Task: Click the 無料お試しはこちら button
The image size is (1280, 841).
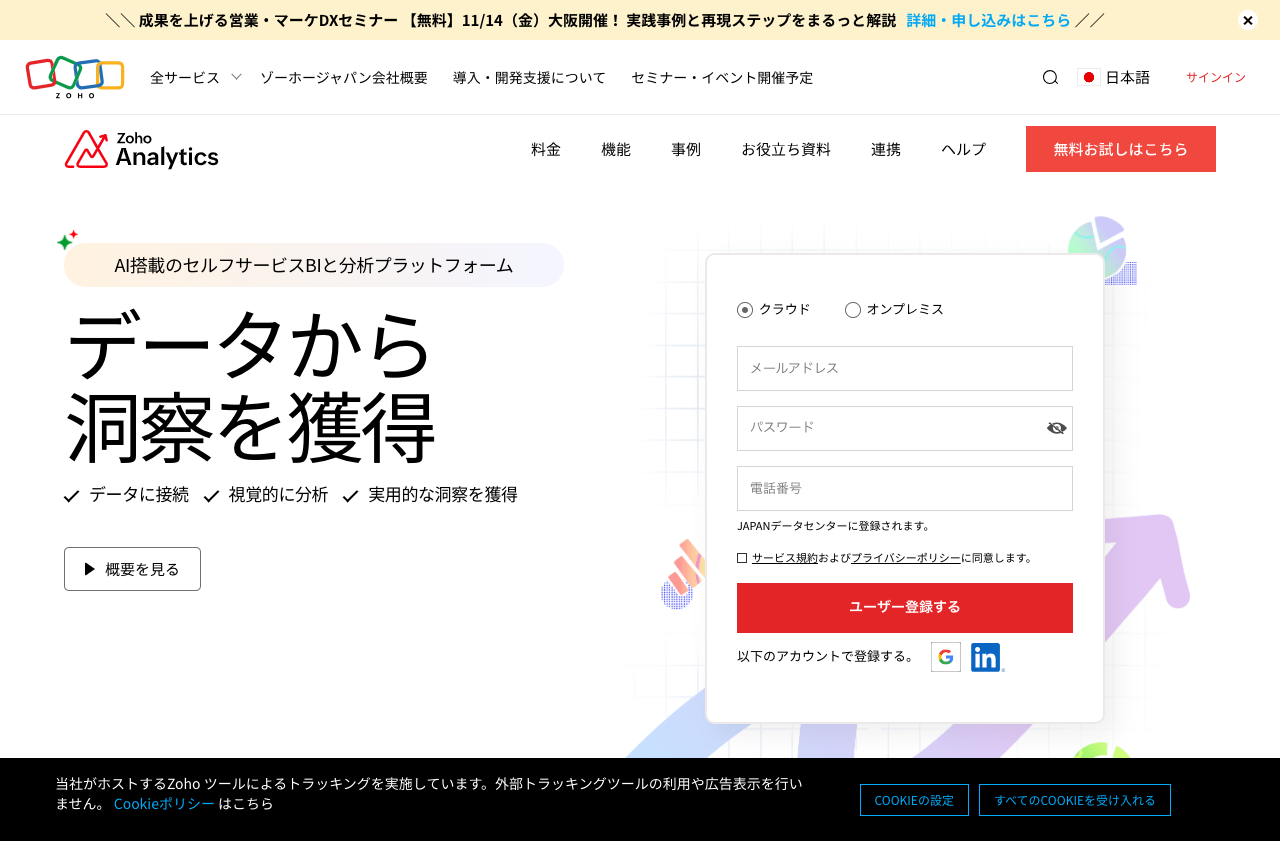Action: click(x=1120, y=148)
